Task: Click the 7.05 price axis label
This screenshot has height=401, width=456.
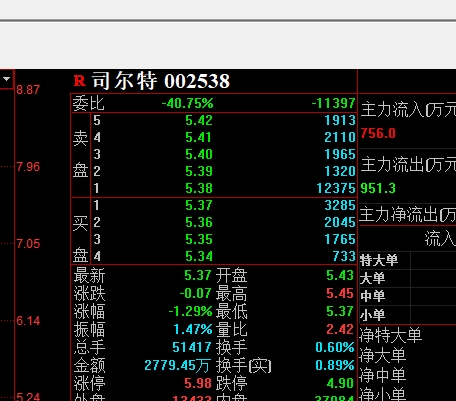Action: pyautogui.click(x=28, y=244)
